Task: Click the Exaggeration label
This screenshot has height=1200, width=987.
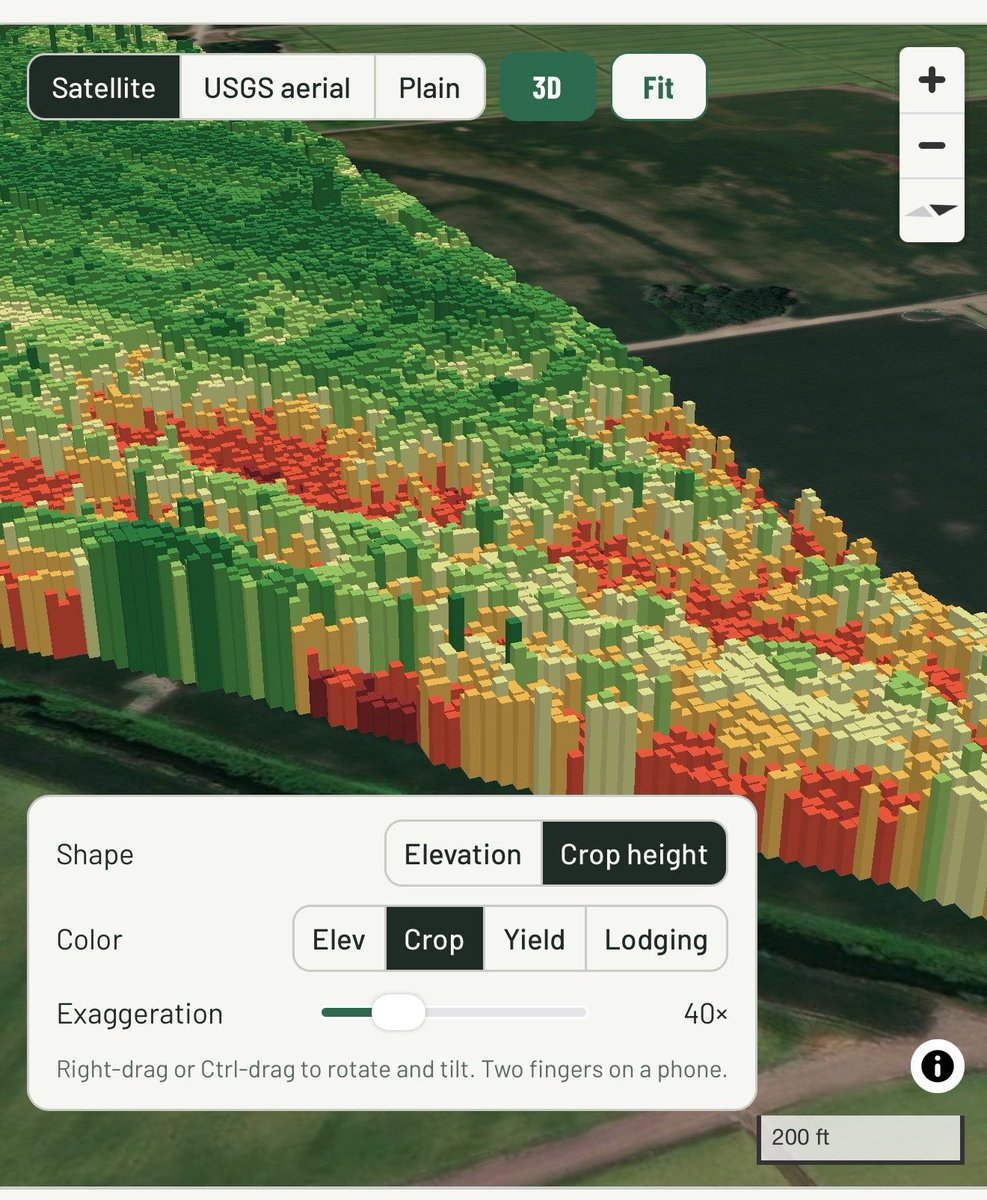Action: click(x=140, y=1013)
